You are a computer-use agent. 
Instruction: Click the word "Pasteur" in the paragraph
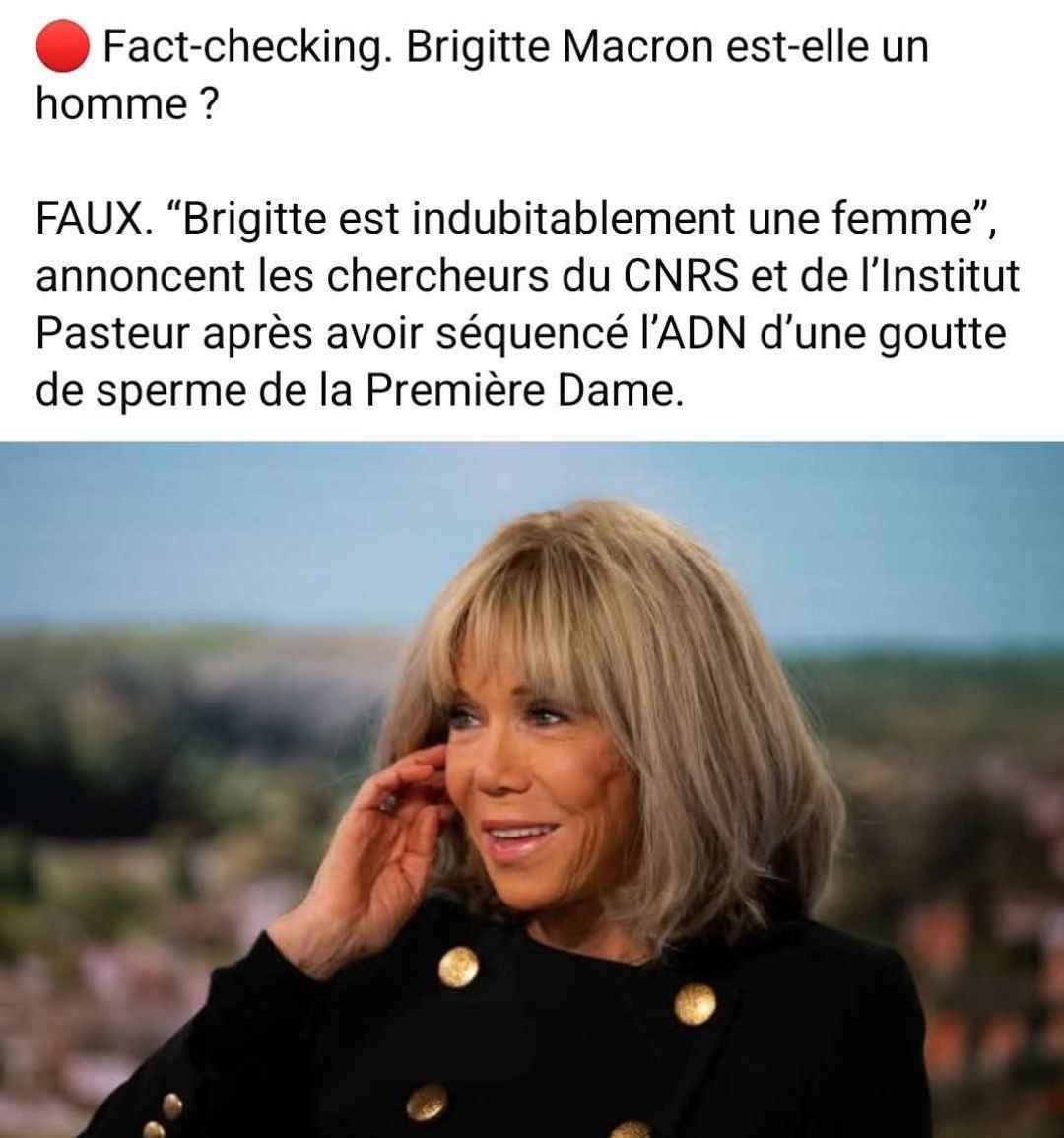coord(112,333)
